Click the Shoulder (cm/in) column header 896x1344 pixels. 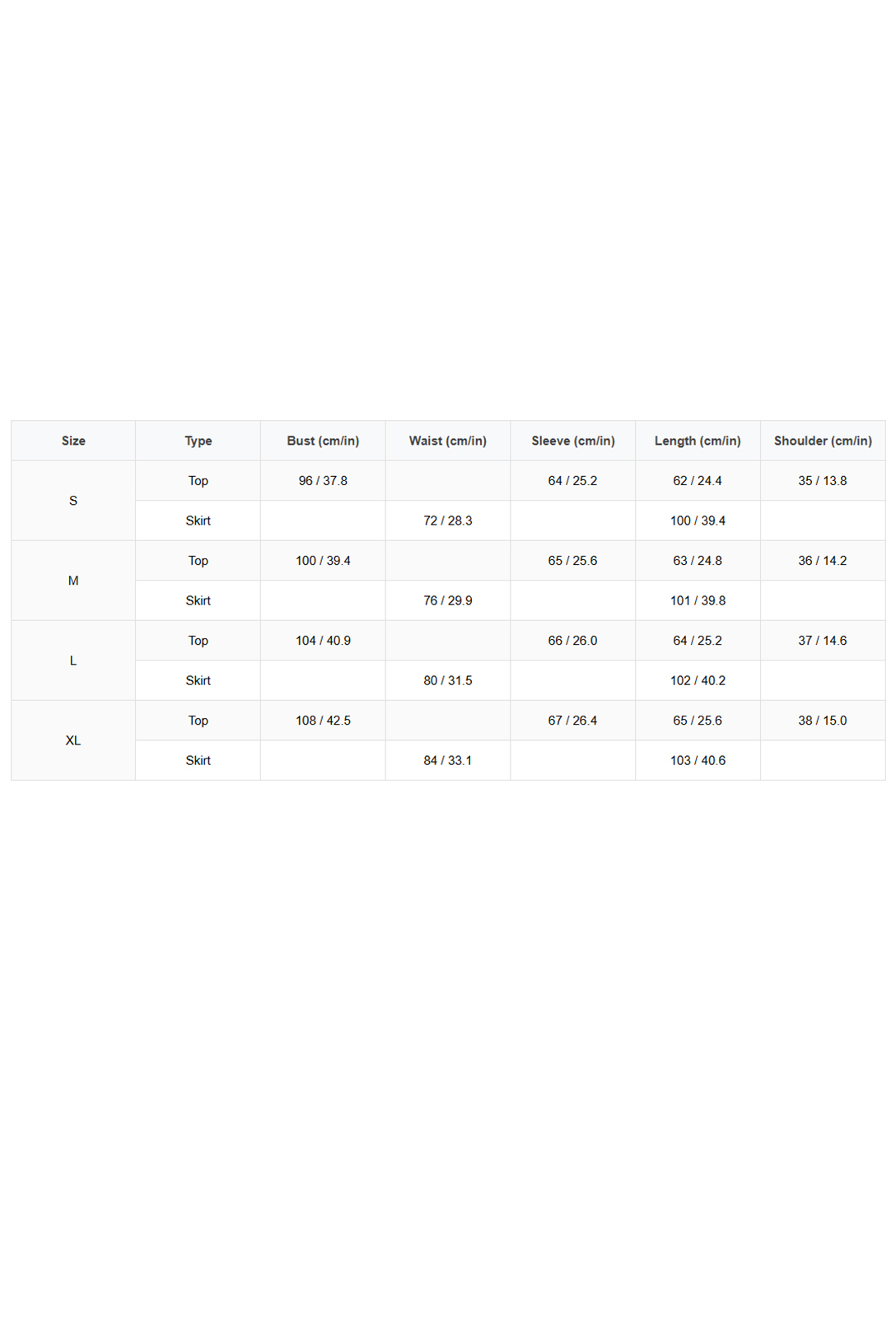click(824, 441)
